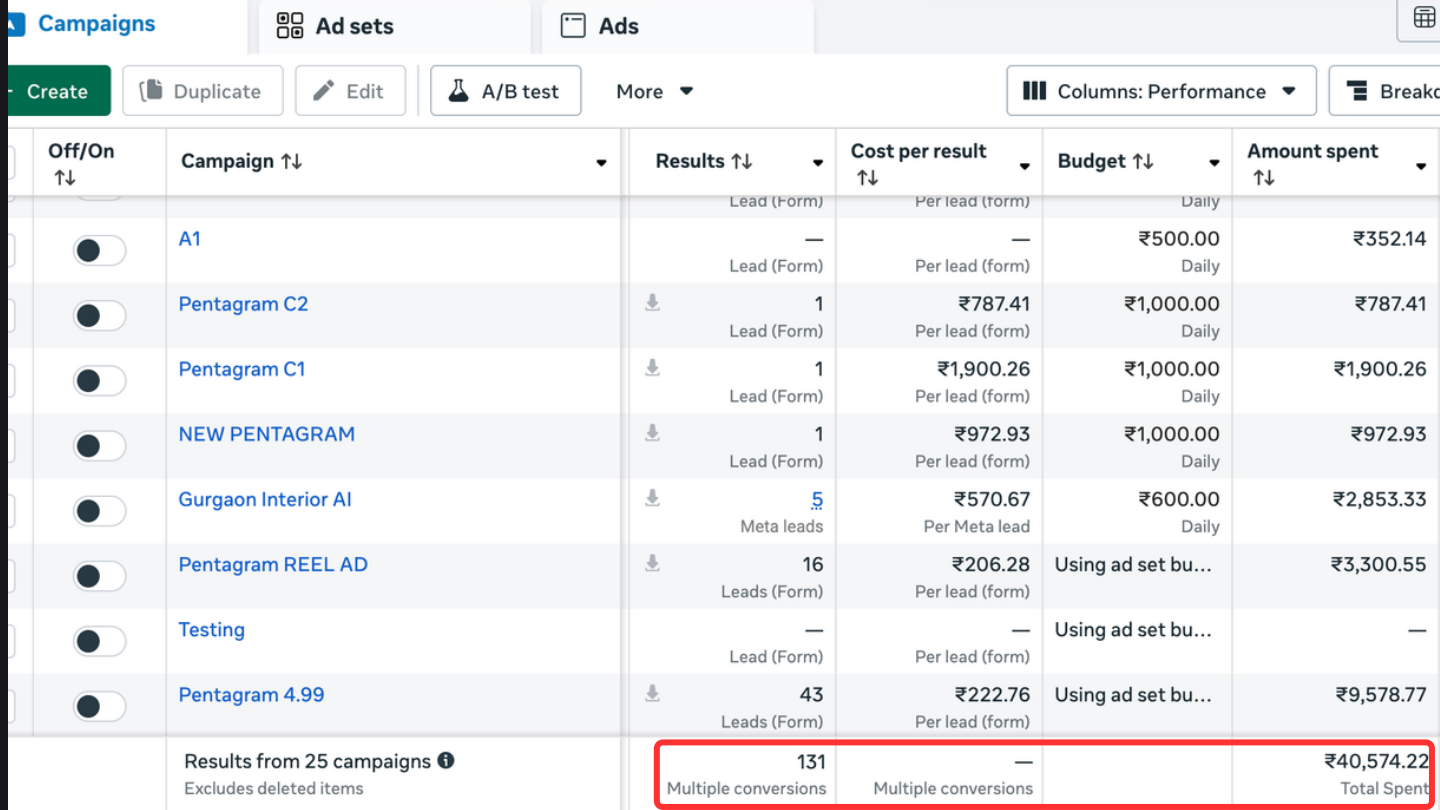Download leads icon for NEW PENTAGRAM
The width and height of the screenshot is (1440, 810).
pyautogui.click(x=652, y=432)
